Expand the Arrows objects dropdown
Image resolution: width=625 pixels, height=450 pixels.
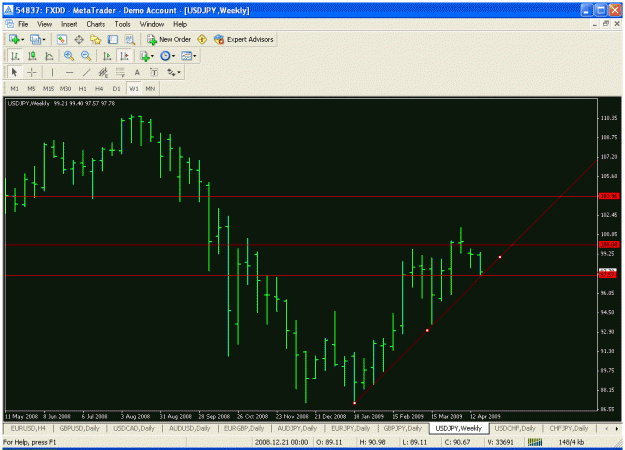(x=179, y=73)
